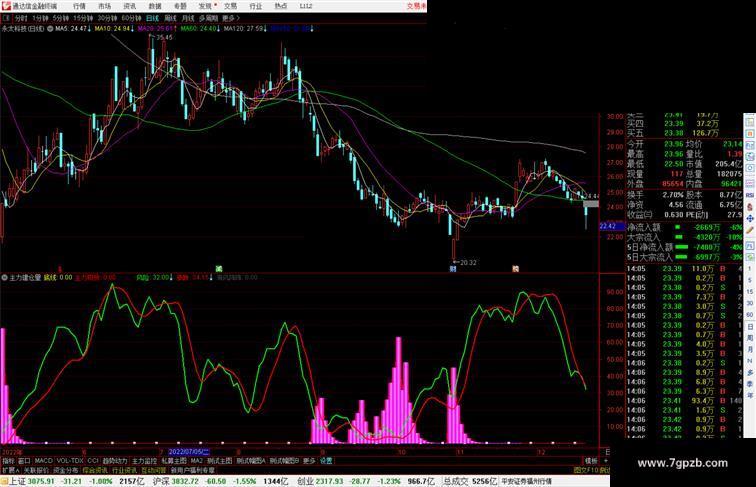Select the 趋势动力 indicator
This screenshot has height=487, width=756.
pos(115,461)
